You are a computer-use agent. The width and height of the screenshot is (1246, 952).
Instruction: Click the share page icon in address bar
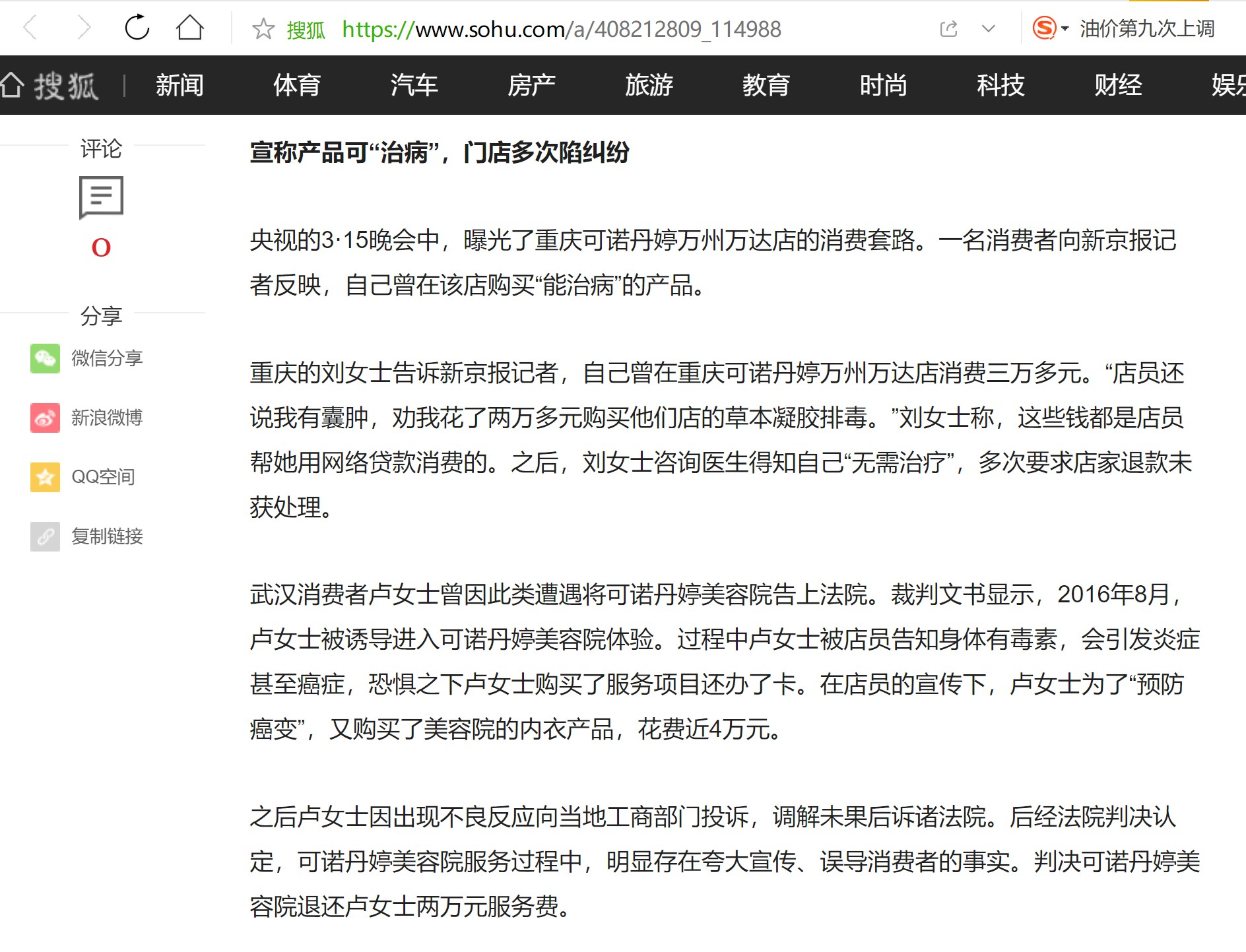(948, 28)
